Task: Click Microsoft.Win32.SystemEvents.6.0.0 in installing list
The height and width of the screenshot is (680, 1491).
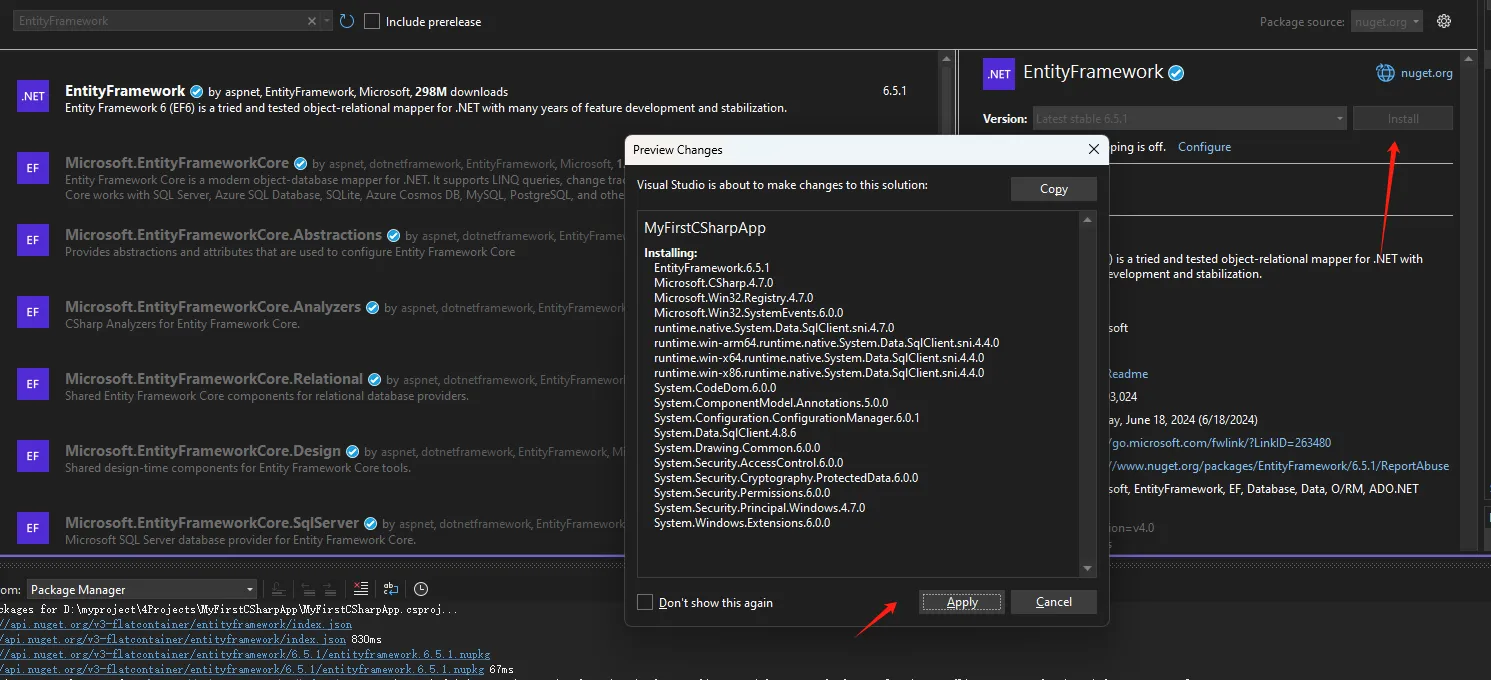Action: pyautogui.click(x=748, y=313)
